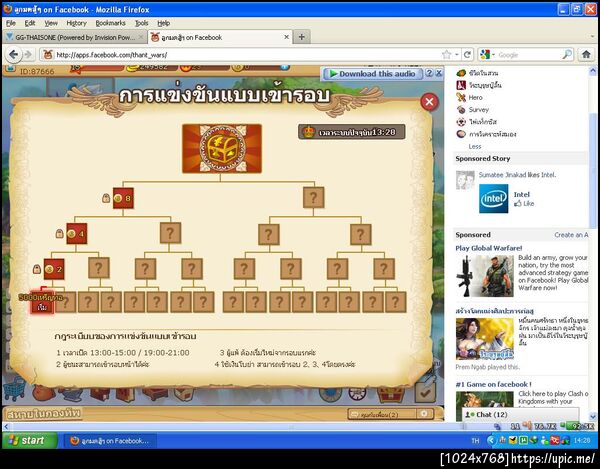Click the Global Warfare soldier ad image
Viewport: 600px width, 469px height.
(485, 276)
